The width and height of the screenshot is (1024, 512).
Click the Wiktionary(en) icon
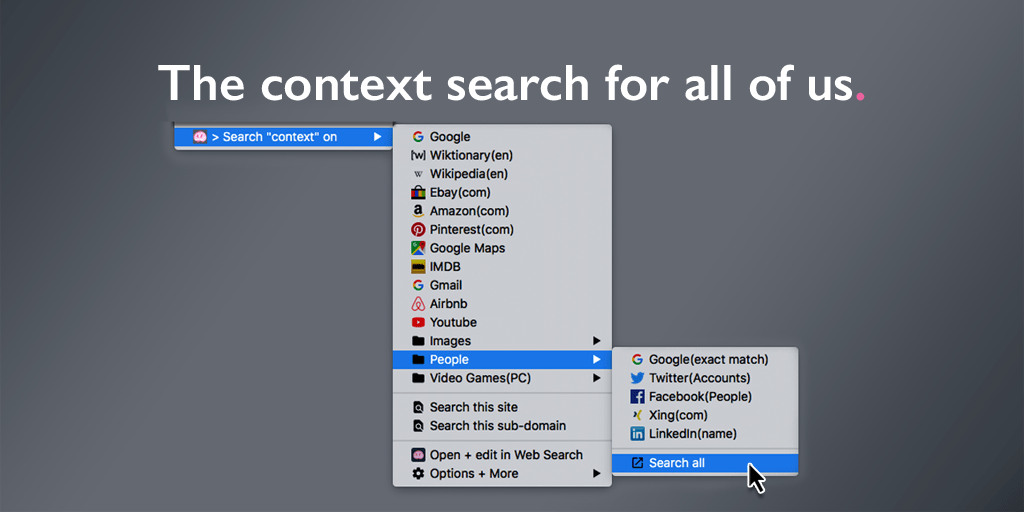pos(418,155)
